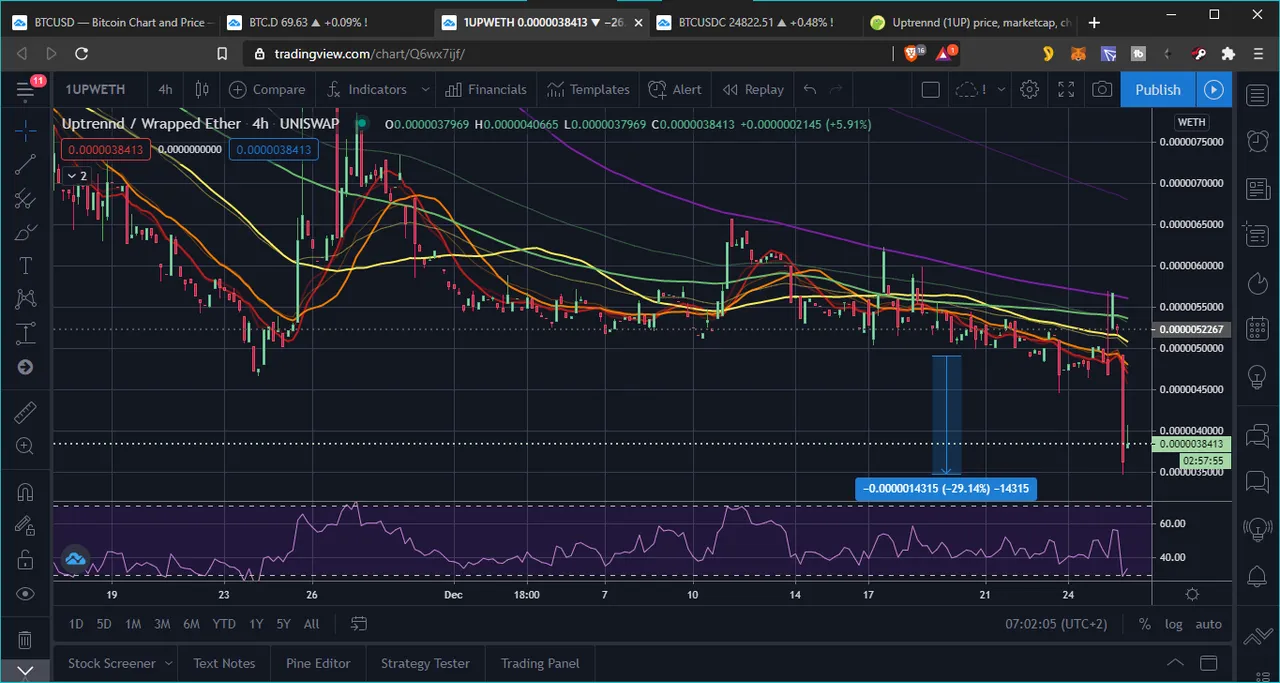
Task: Open the news panel icon in the sidebar
Action: click(1258, 189)
